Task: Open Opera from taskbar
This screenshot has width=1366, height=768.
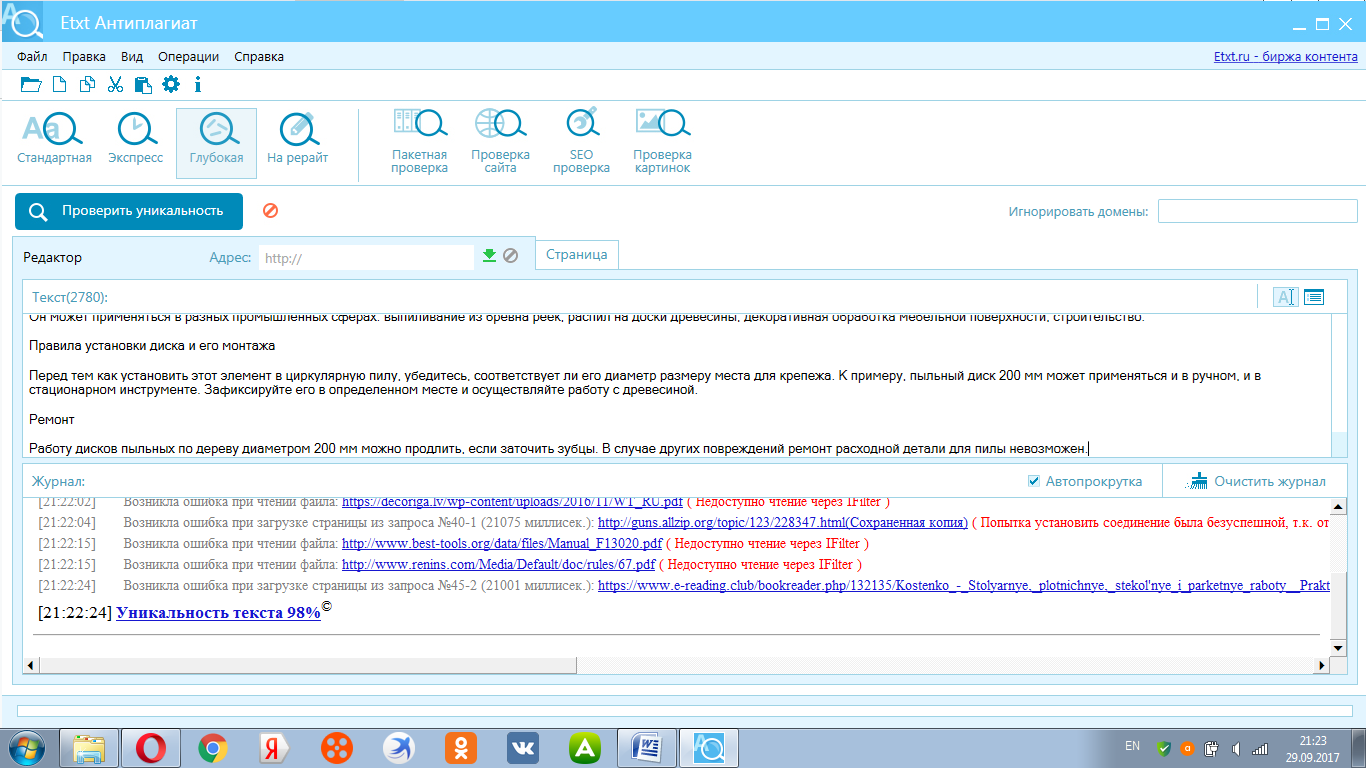Action: pyautogui.click(x=151, y=747)
